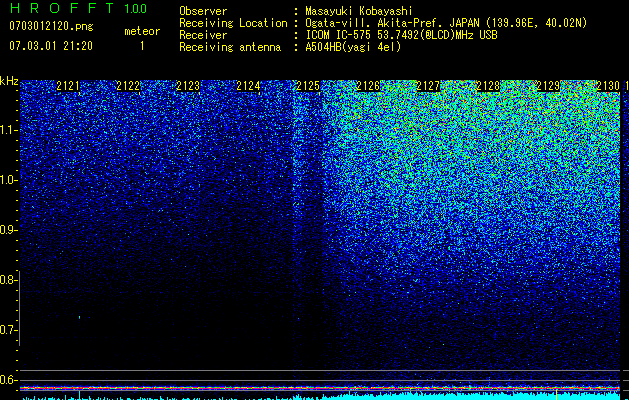Click the 2123 time marker
The image size is (629, 400).
pyautogui.click(x=188, y=86)
